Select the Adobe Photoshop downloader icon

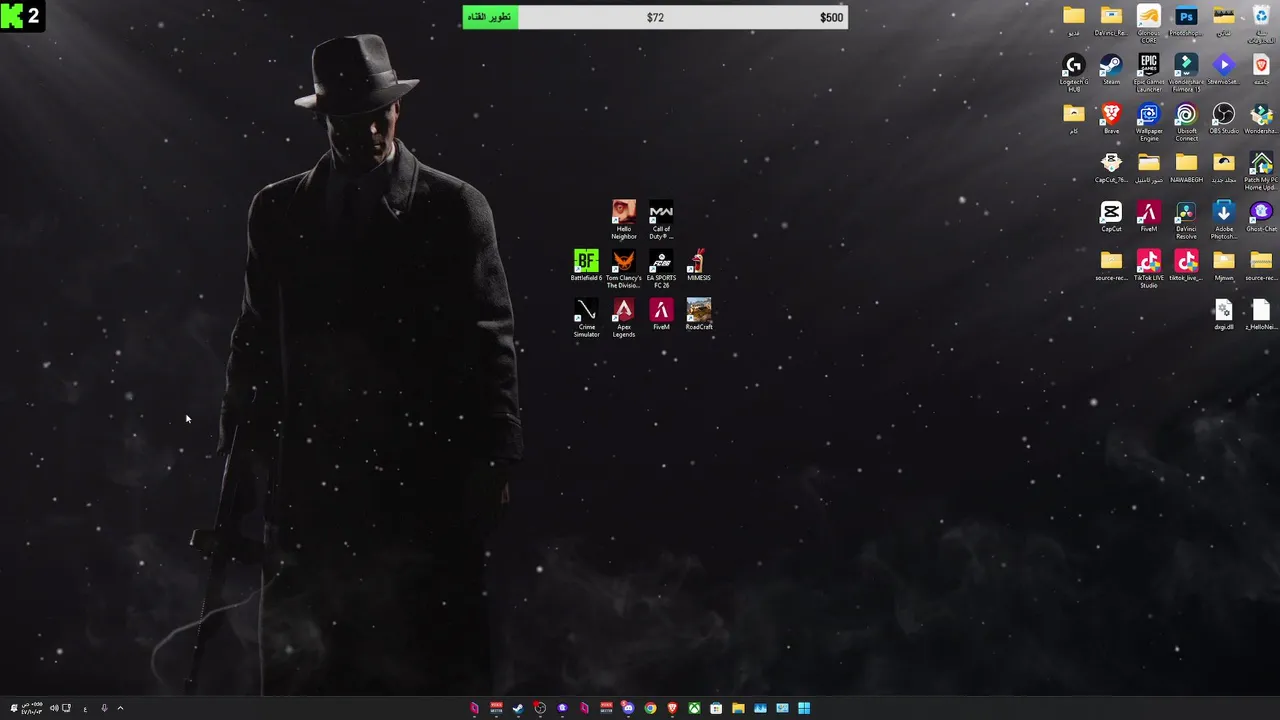point(1224,220)
